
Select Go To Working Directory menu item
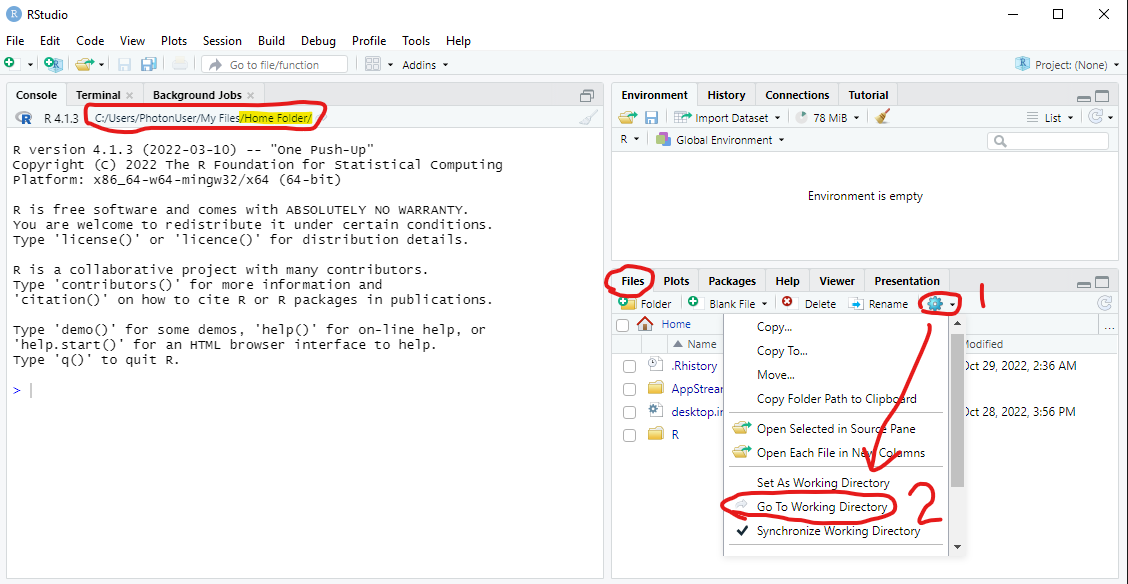pyautogui.click(x=821, y=507)
